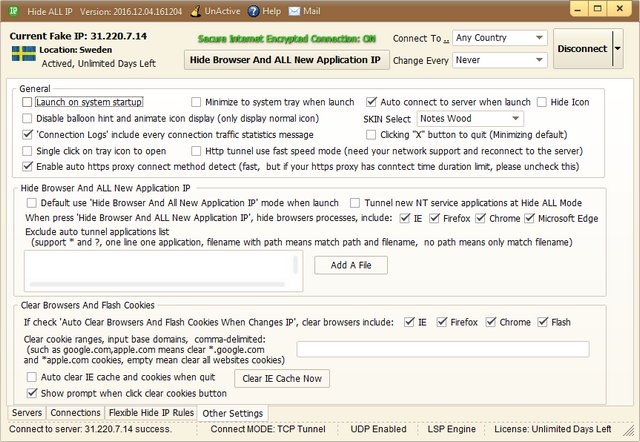Tick the Hide Icon checkbox
Viewport: 640px width, 442px height.
542,102
